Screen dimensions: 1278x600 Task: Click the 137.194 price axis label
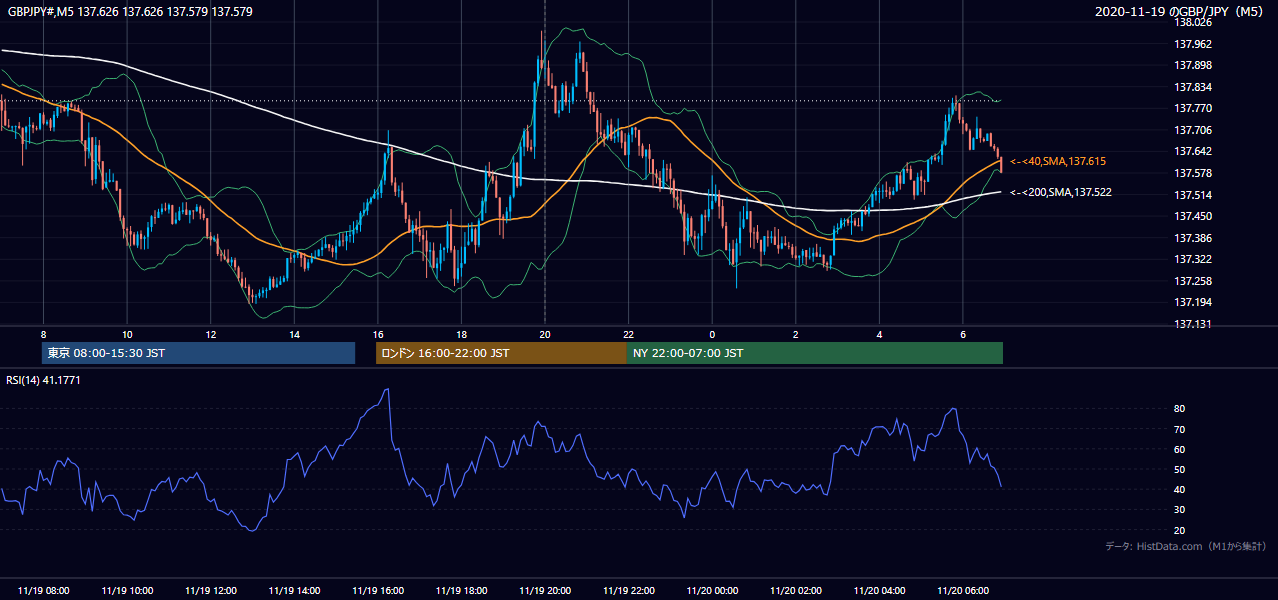(1192, 302)
